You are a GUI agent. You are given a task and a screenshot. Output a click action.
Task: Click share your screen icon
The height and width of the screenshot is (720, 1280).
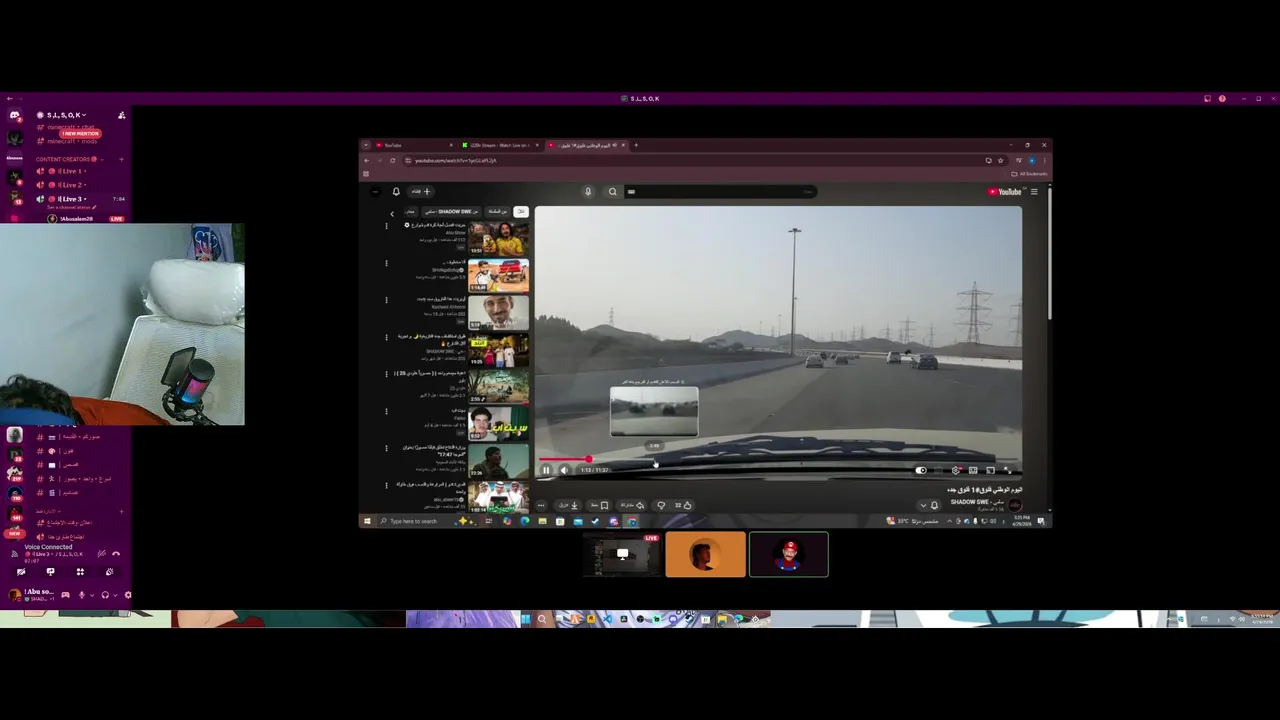[x=51, y=572]
